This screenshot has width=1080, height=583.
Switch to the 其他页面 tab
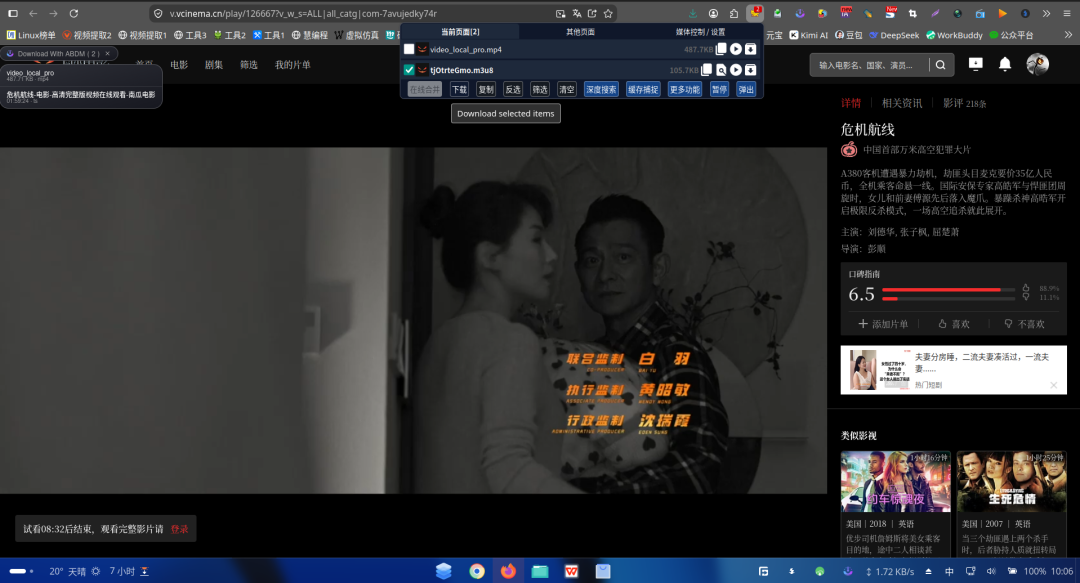[x=580, y=32]
